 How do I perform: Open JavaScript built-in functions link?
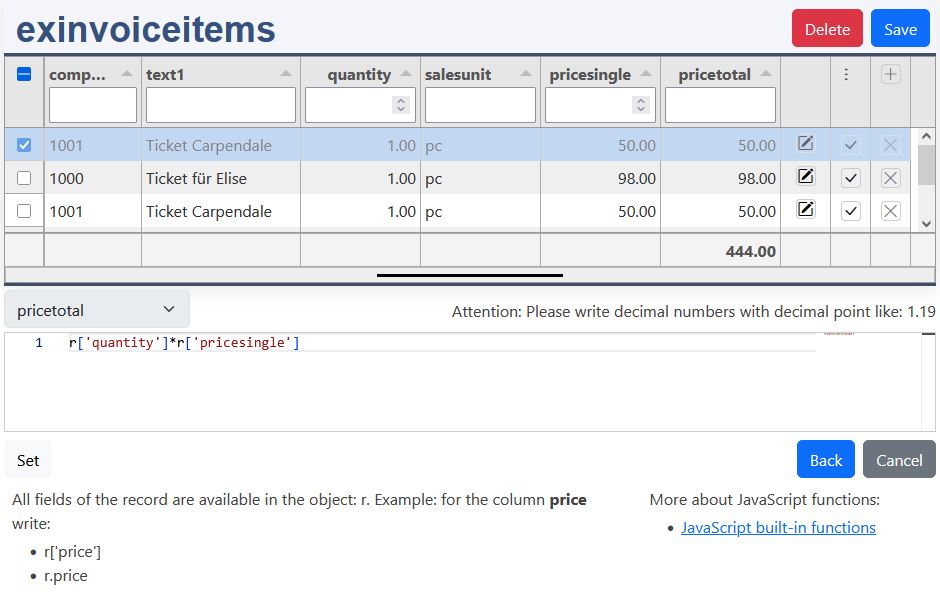pos(778,527)
